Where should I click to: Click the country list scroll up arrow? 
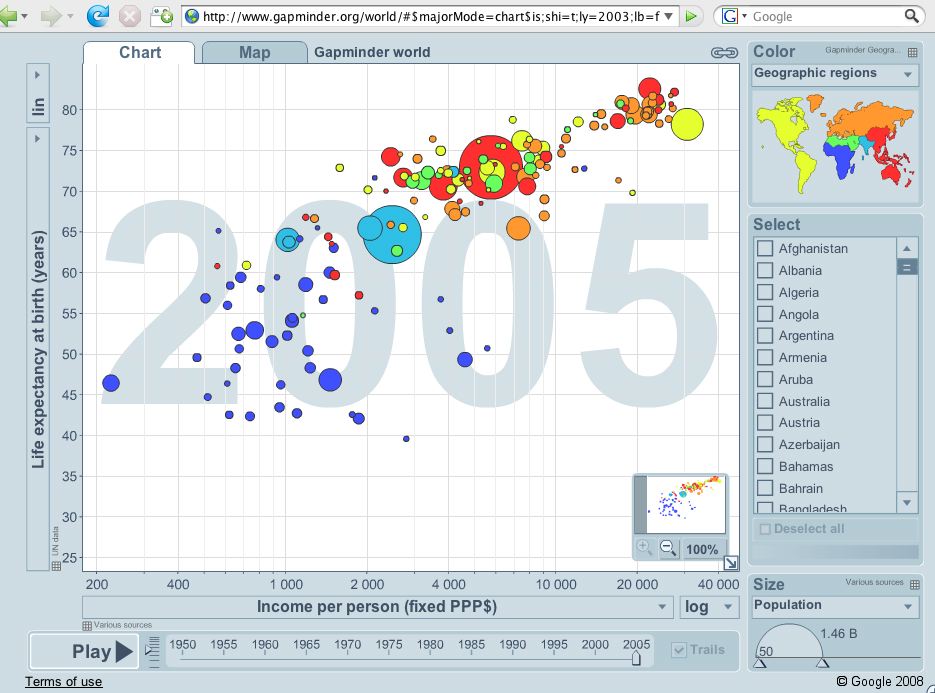906,248
